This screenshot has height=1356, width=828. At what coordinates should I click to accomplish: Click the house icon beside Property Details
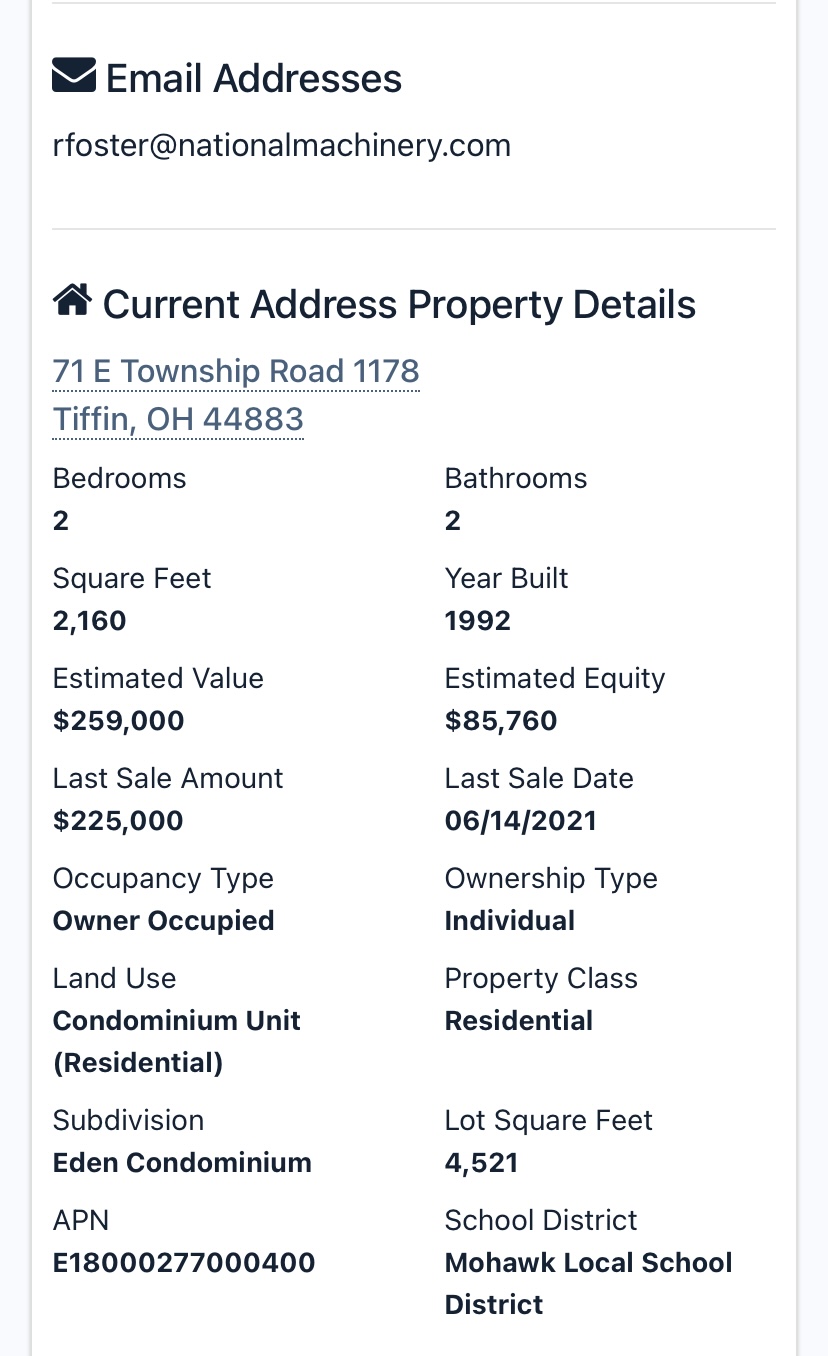pyautogui.click(x=72, y=300)
